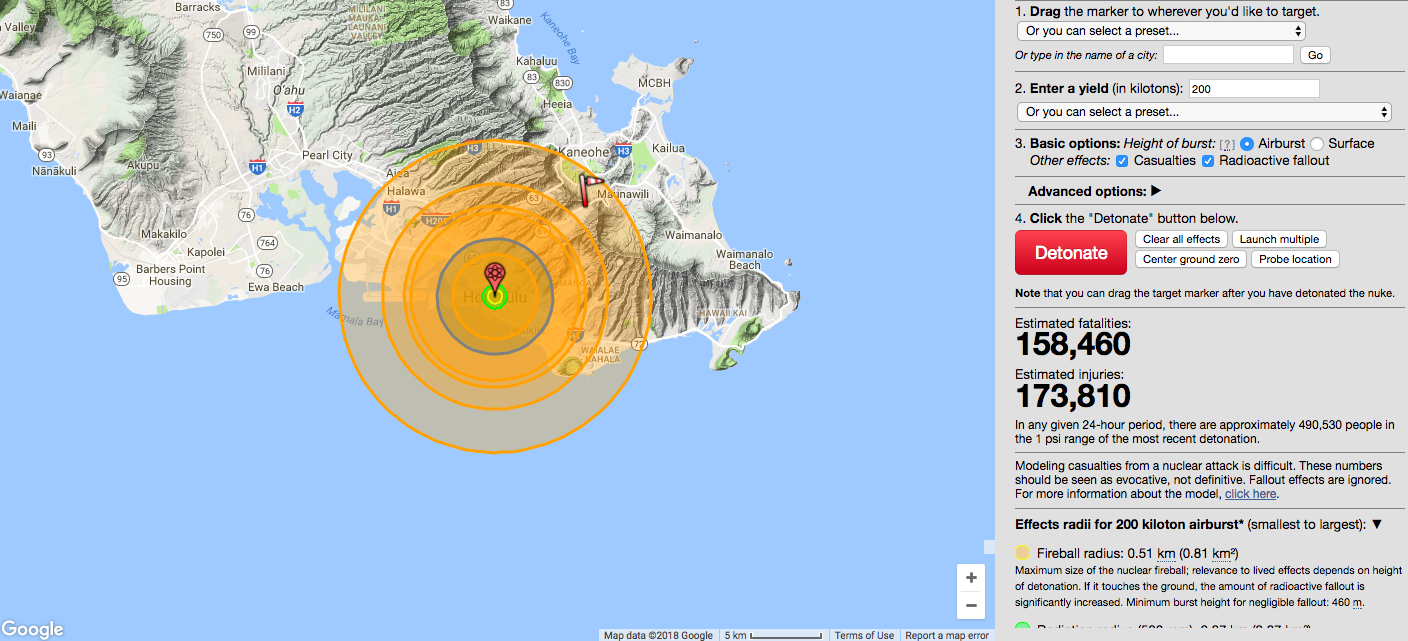Disable the Radioactive fallout checkbox

coord(1208,161)
